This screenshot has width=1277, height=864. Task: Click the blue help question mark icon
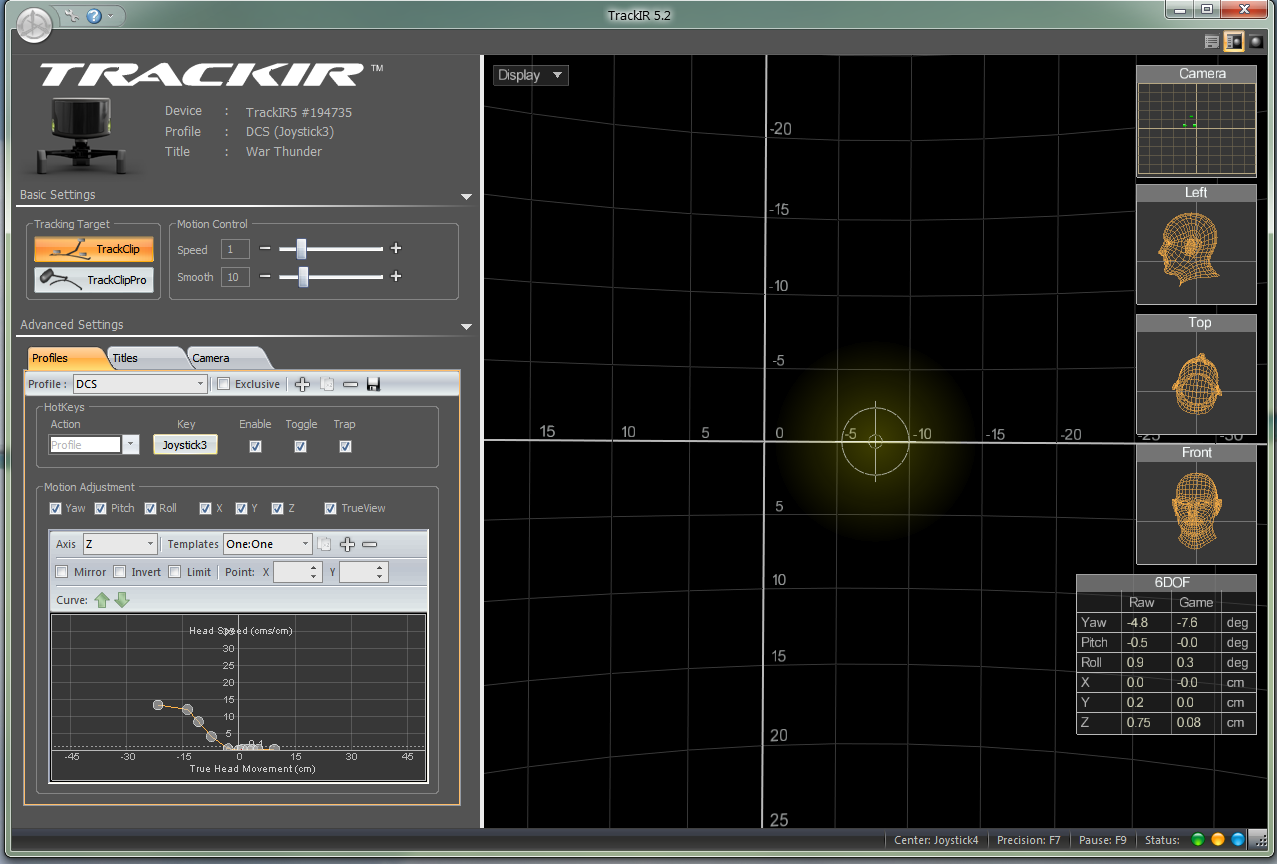(93, 16)
